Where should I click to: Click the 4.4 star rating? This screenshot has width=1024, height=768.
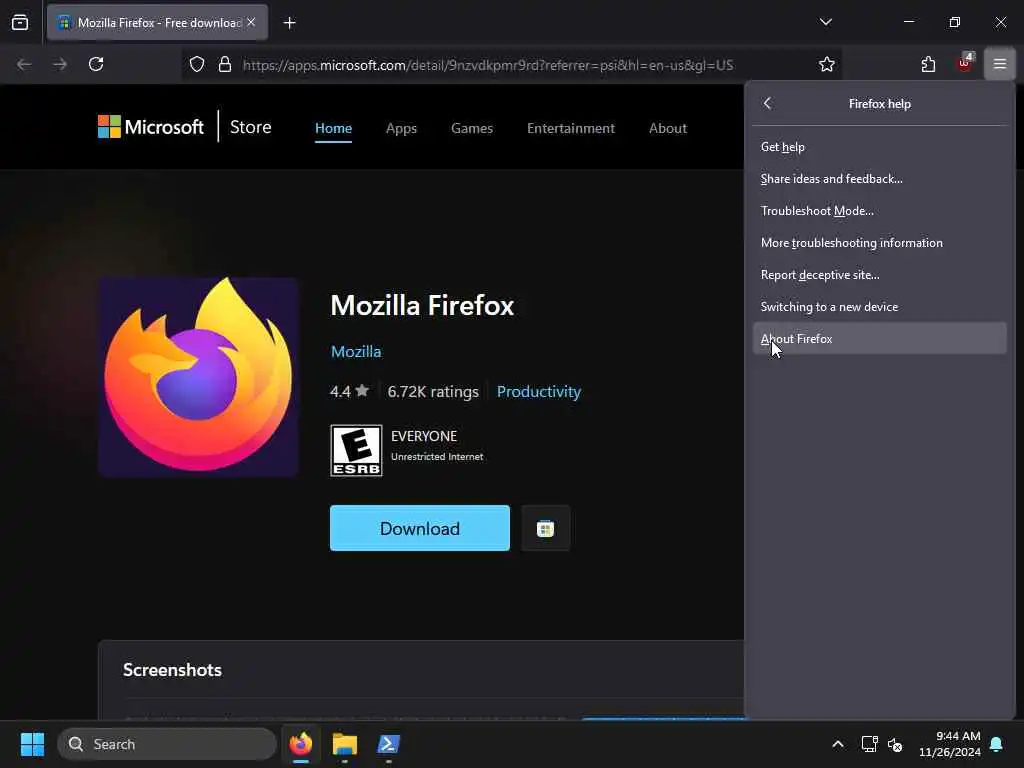pos(349,391)
